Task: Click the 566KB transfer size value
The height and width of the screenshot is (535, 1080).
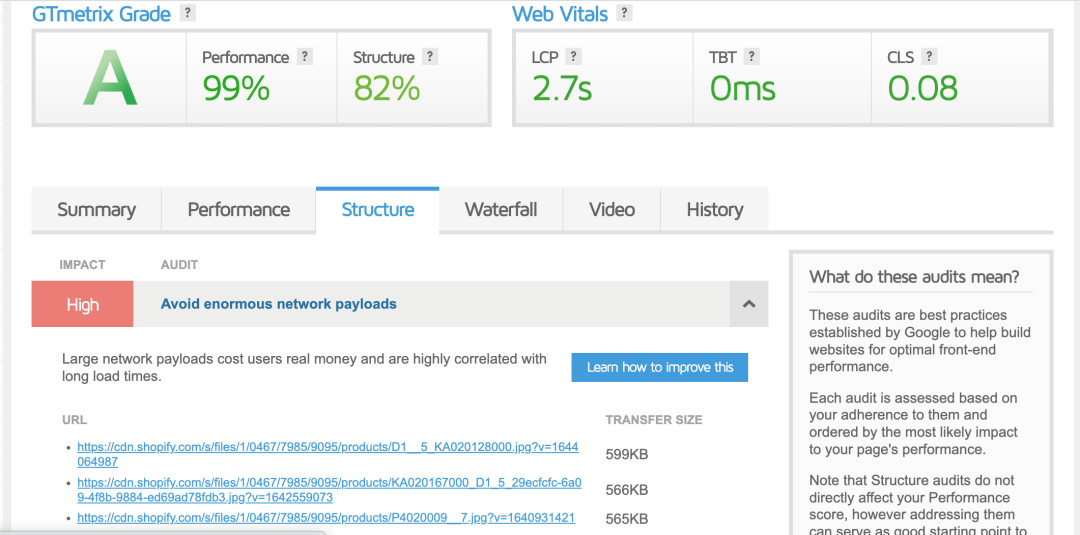Action: pyautogui.click(x=627, y=490)
